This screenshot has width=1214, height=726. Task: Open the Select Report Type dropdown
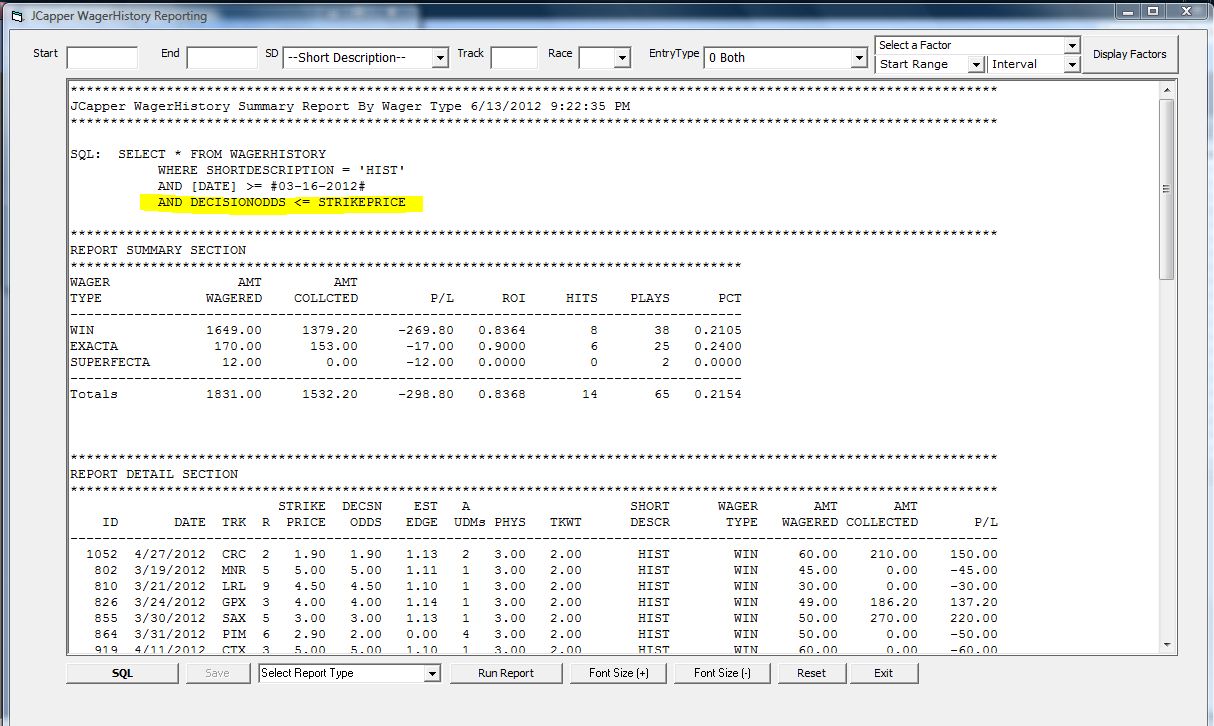click(x=432, y=673)
